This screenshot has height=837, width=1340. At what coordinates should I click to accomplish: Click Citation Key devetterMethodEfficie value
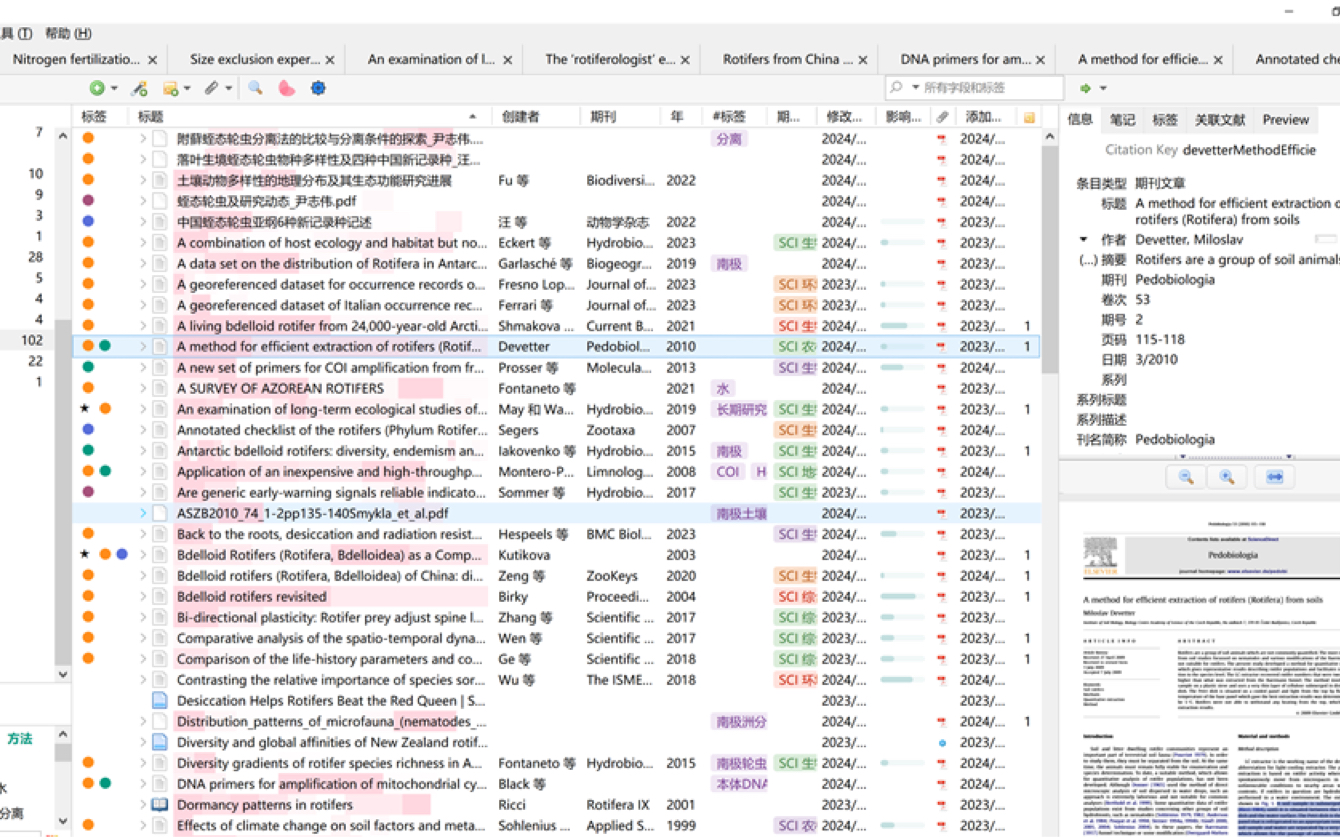tap(1249, 150)
